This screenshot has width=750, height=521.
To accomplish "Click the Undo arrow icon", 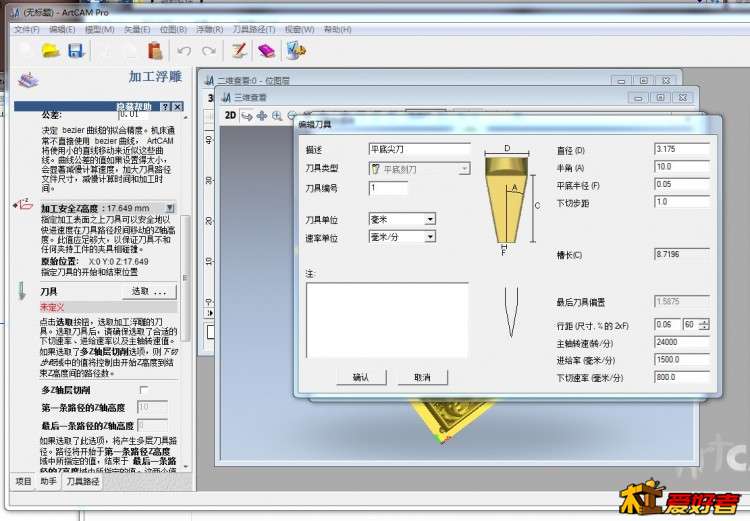I will [184, 51].
